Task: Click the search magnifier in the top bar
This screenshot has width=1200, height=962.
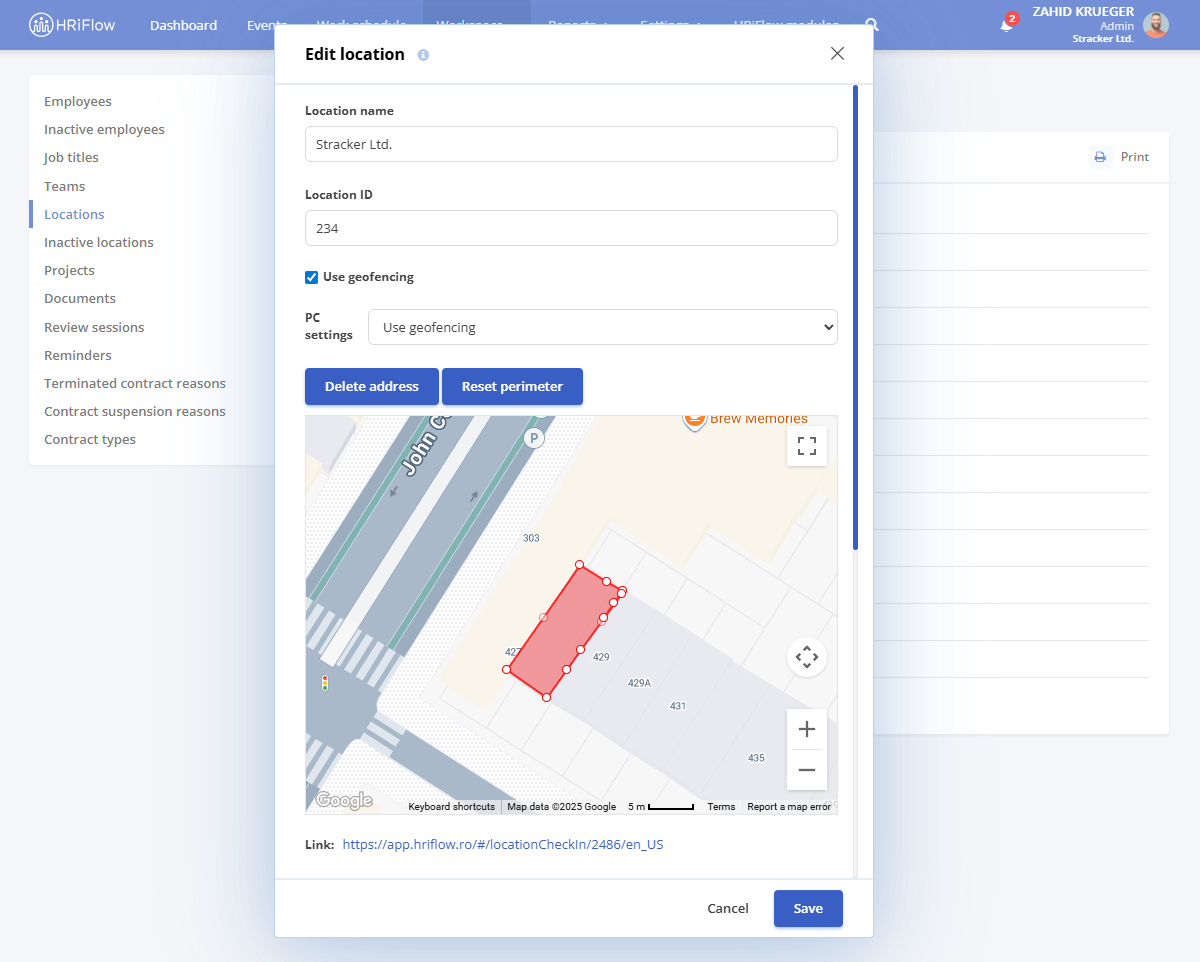Action: coord(871,25)
